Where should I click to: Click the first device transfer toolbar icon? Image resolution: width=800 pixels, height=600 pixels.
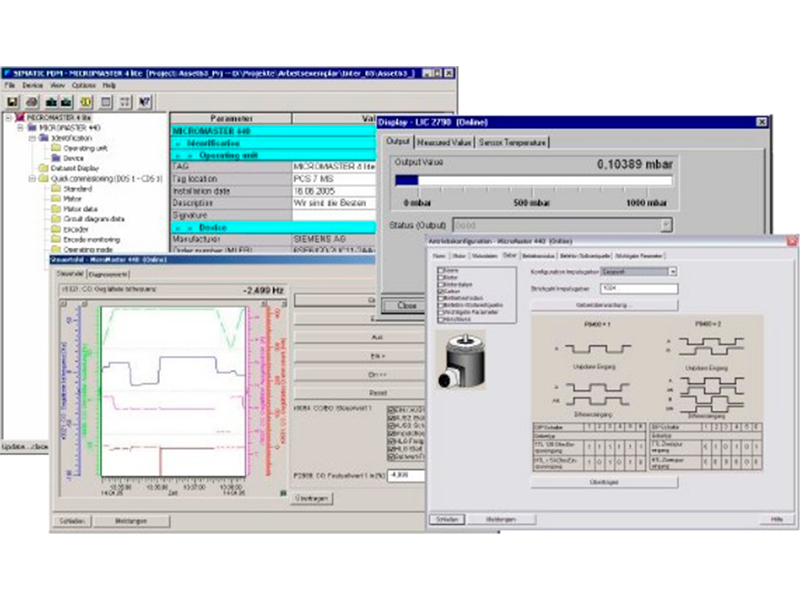point(51,102)
